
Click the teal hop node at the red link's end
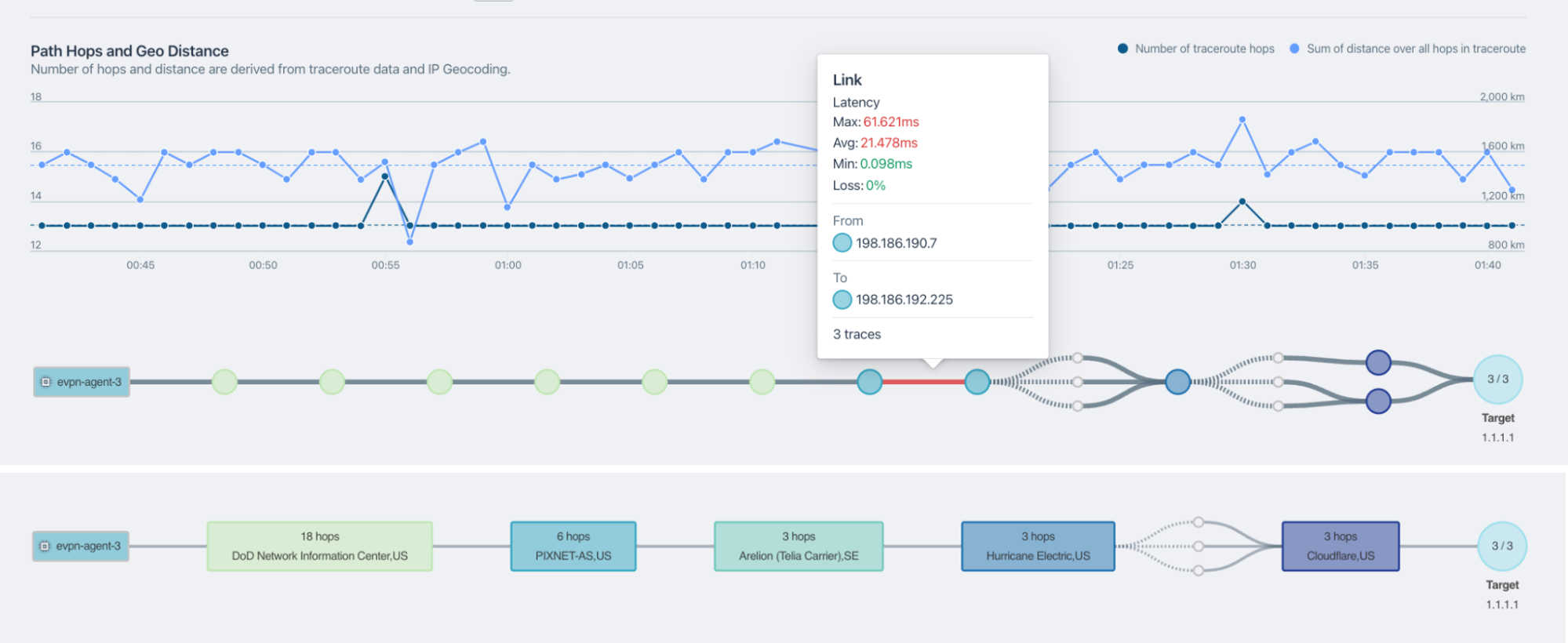(x=977, y=382)
